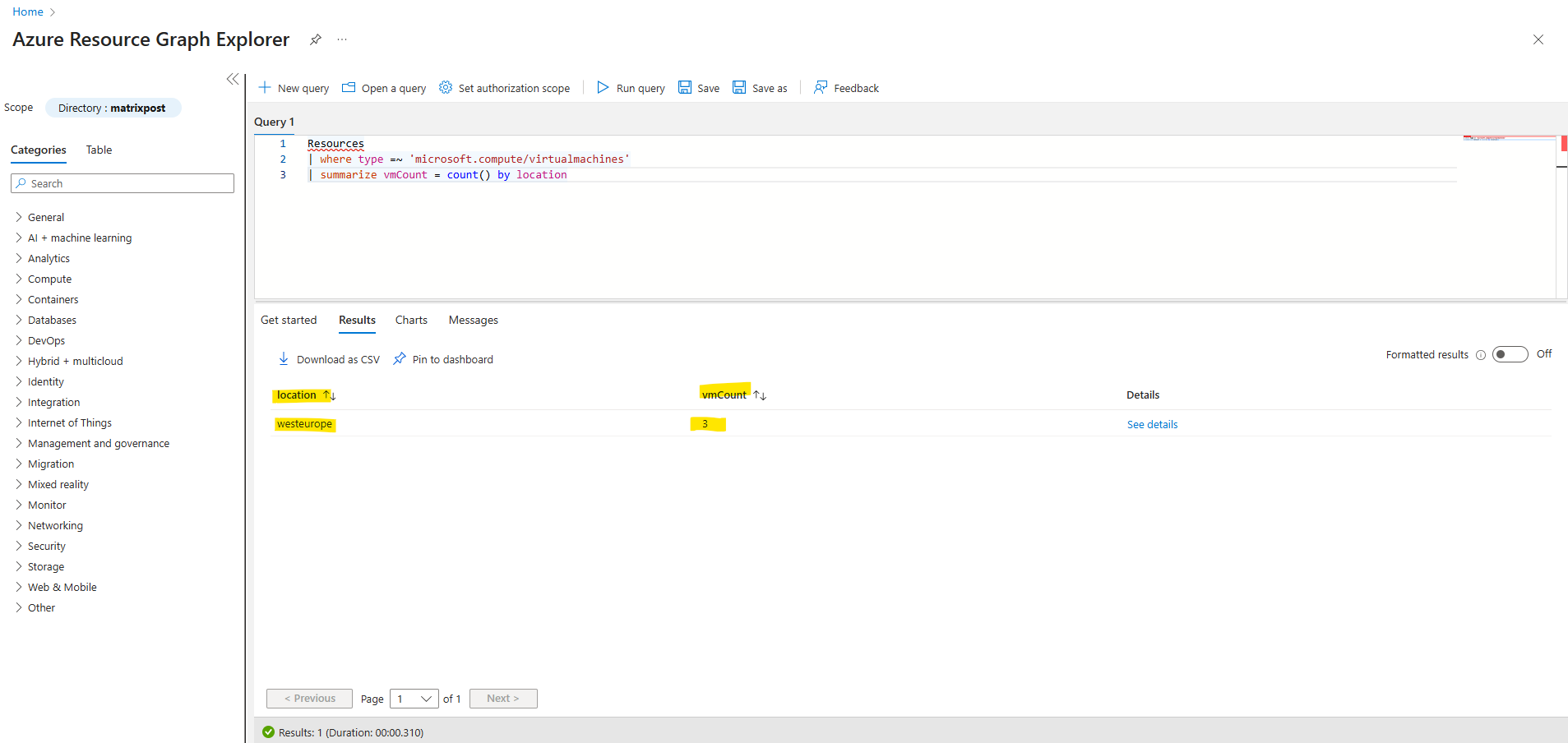Switch to the Table tab
The width and height of the screenshot is (1568, 743).
pyautogui.click(x=99, y=150)
